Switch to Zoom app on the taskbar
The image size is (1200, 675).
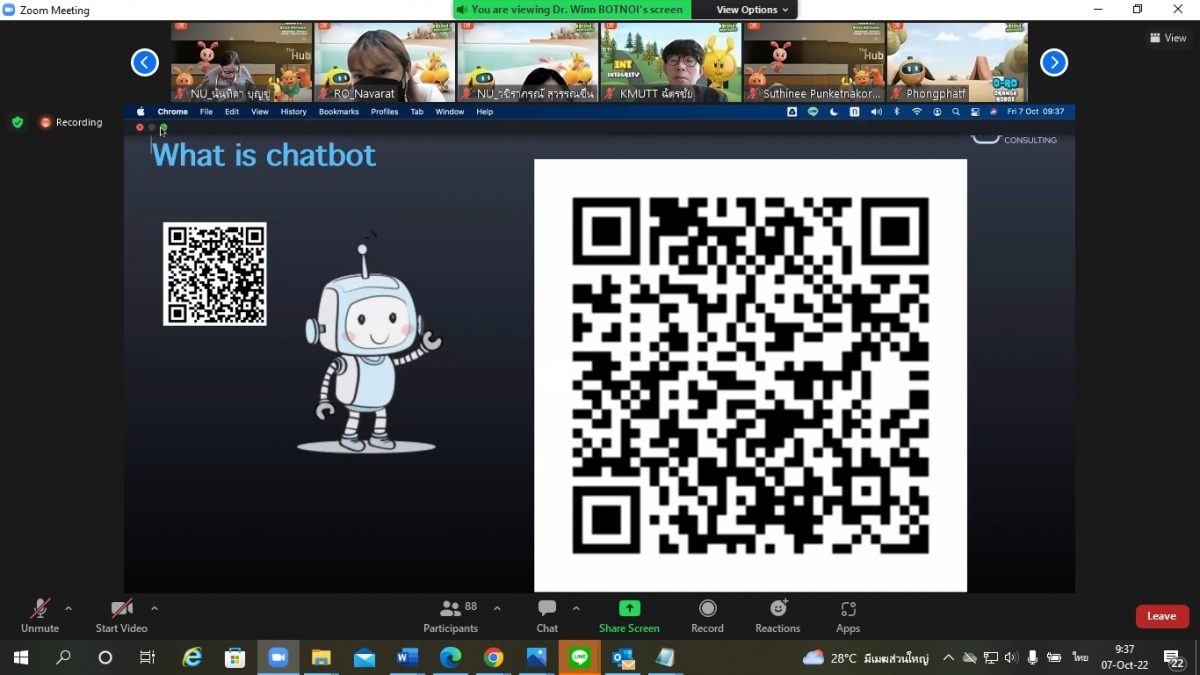278,657
